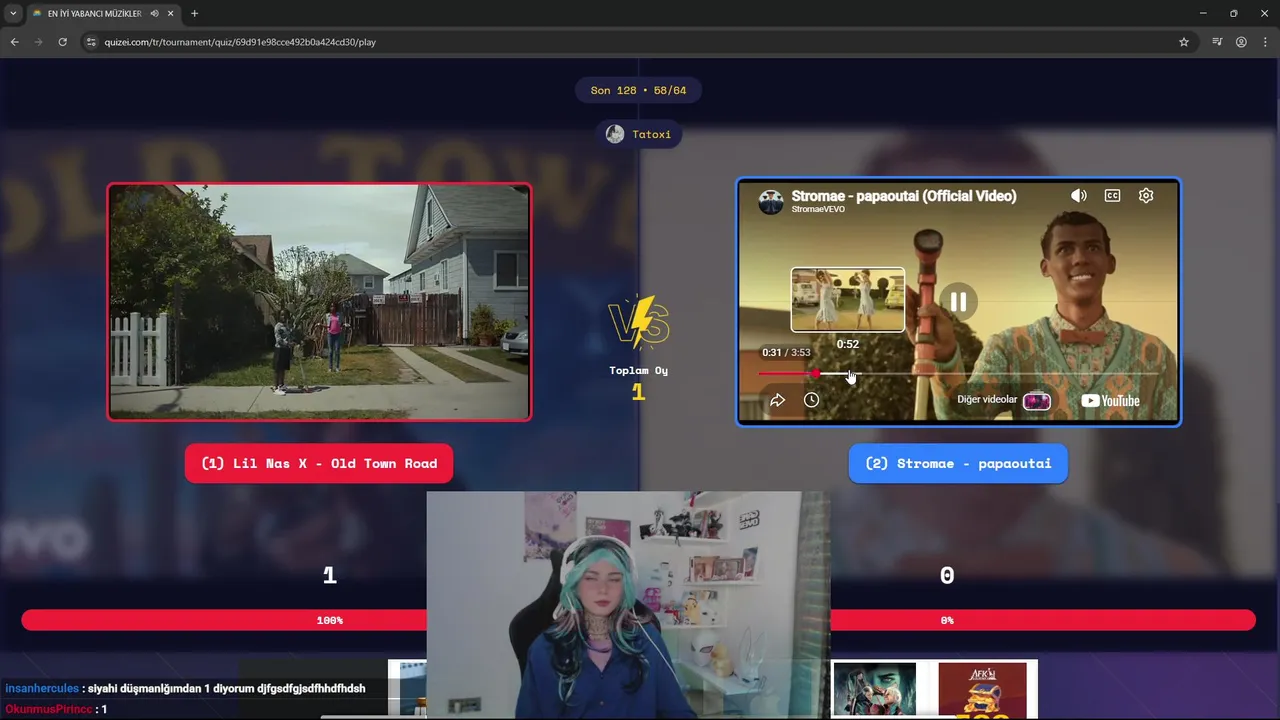1280x720 pixels.
Task: Click the bottom thumbnail with the man
Action: click(x=875, y=689)
